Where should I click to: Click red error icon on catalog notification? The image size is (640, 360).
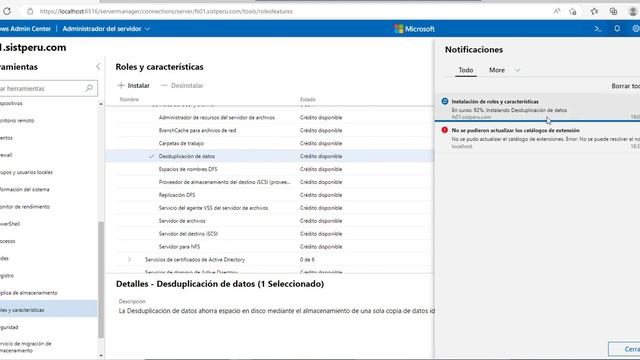pyautogui.click(x=445, y=130)
